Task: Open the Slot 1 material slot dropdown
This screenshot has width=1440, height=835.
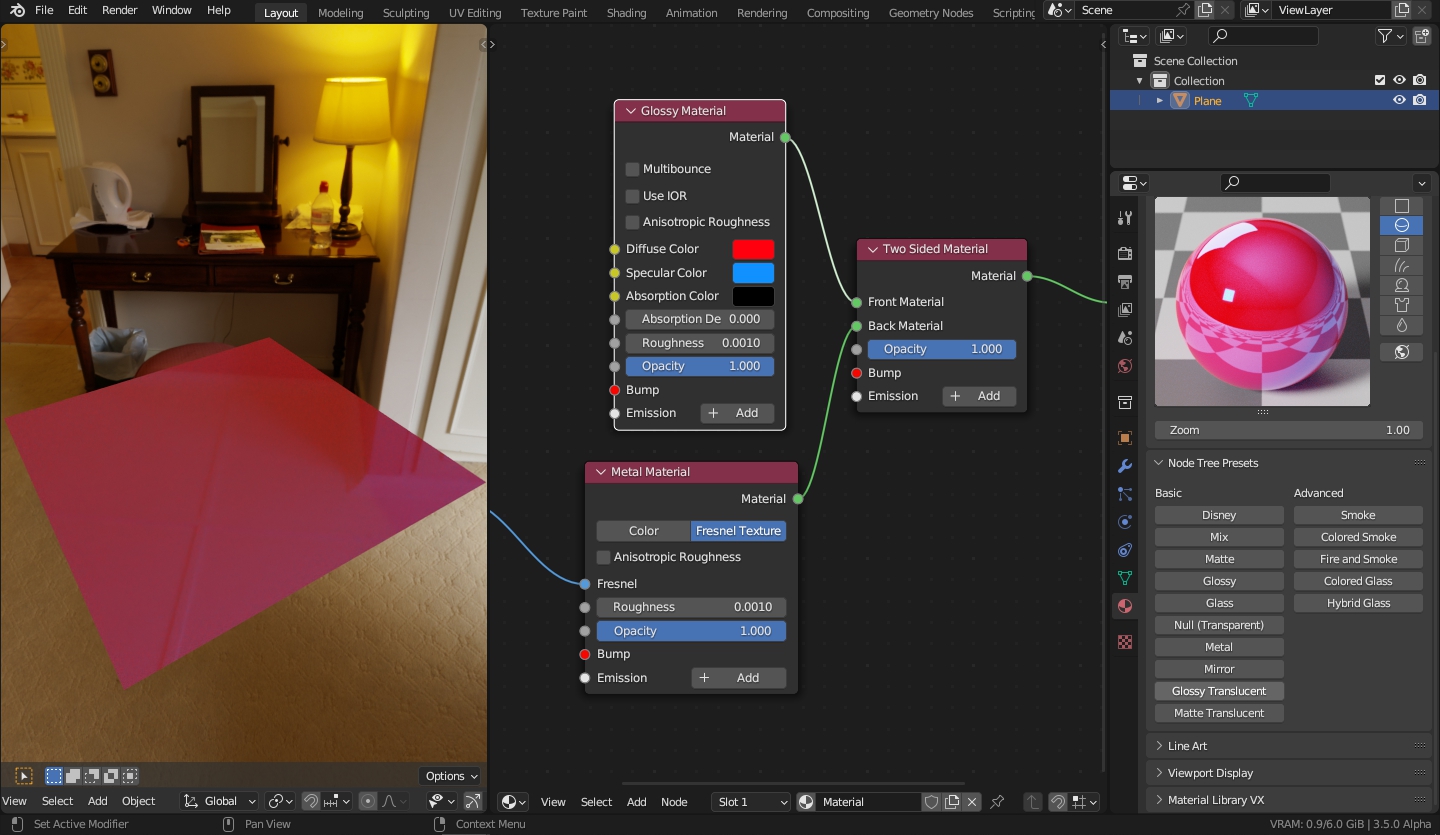Action: 751,802
